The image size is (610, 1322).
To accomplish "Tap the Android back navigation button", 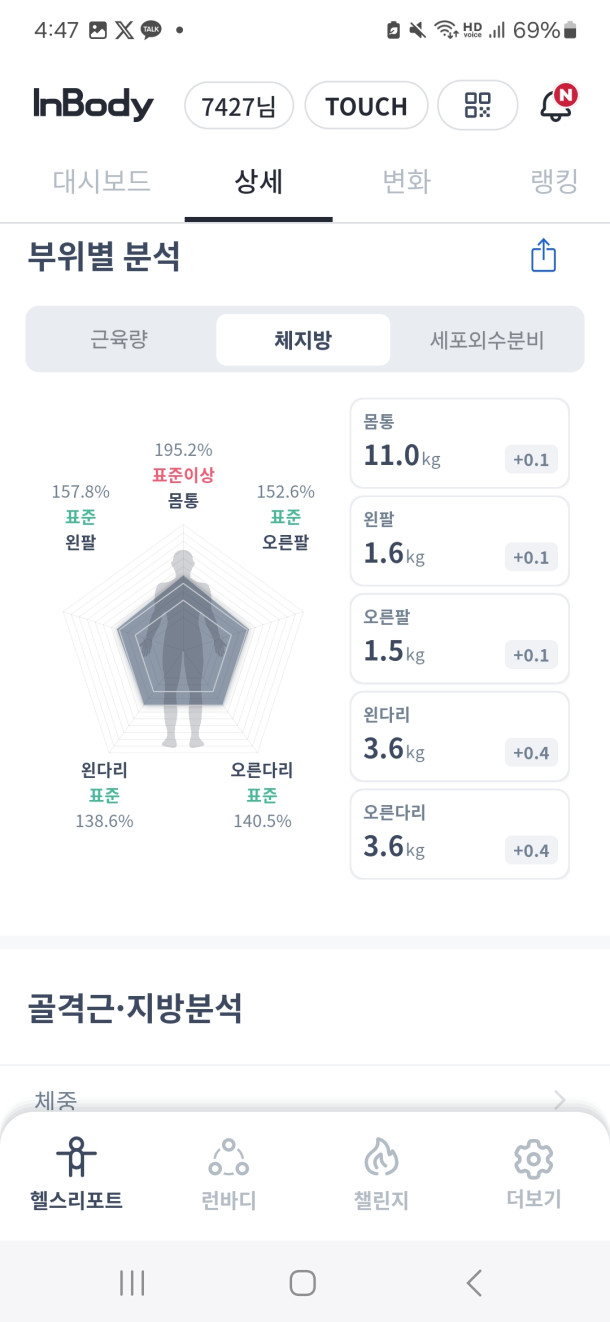I will click(474, 1282).
